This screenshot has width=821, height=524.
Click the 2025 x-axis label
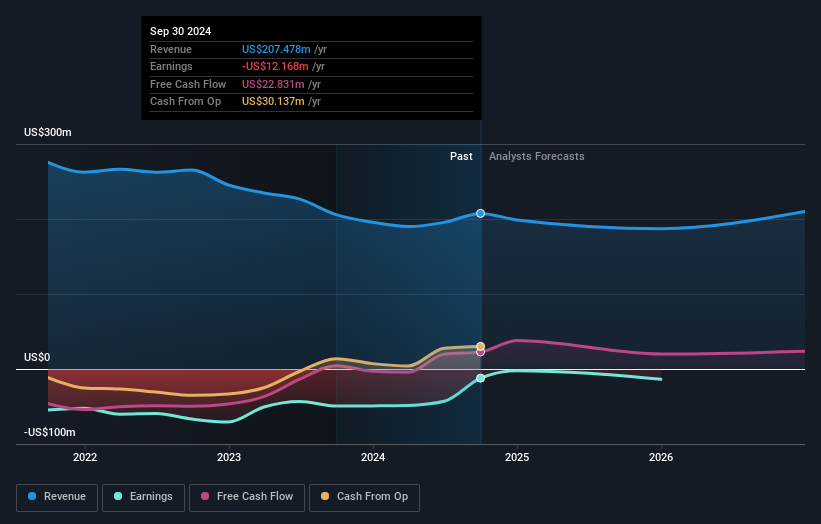coord(517,458)
